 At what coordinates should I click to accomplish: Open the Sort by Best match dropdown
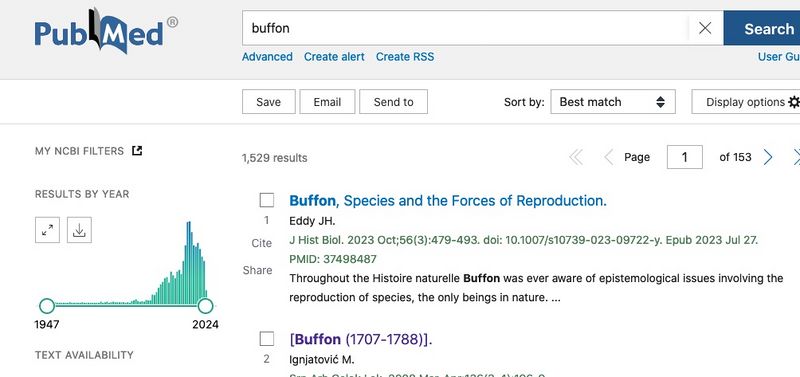click(613, 102)
